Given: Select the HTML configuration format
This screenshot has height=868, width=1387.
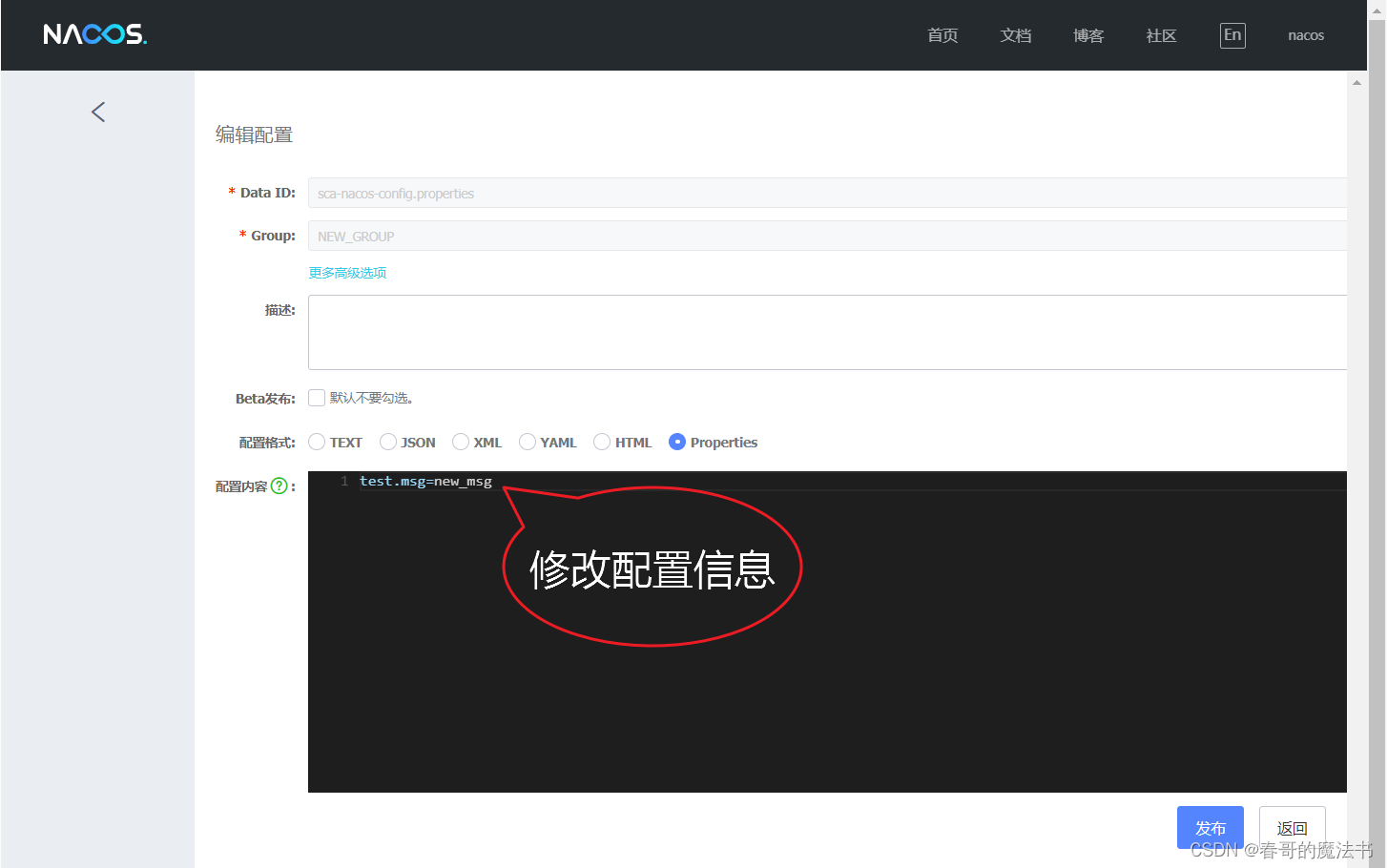Looking at the screenshot, I should point(602,442).
